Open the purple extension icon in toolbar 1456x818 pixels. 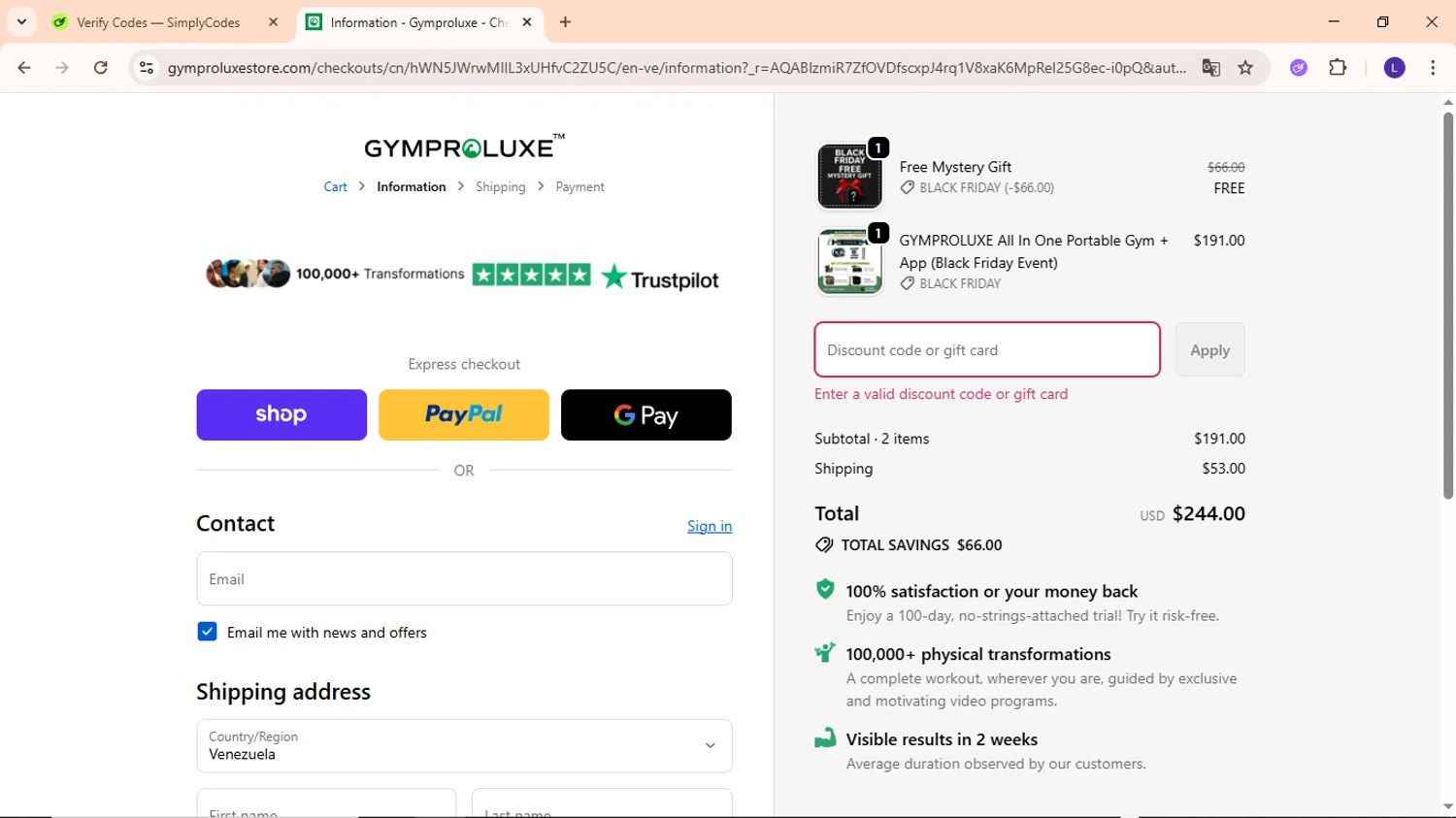click(1299, 68)
